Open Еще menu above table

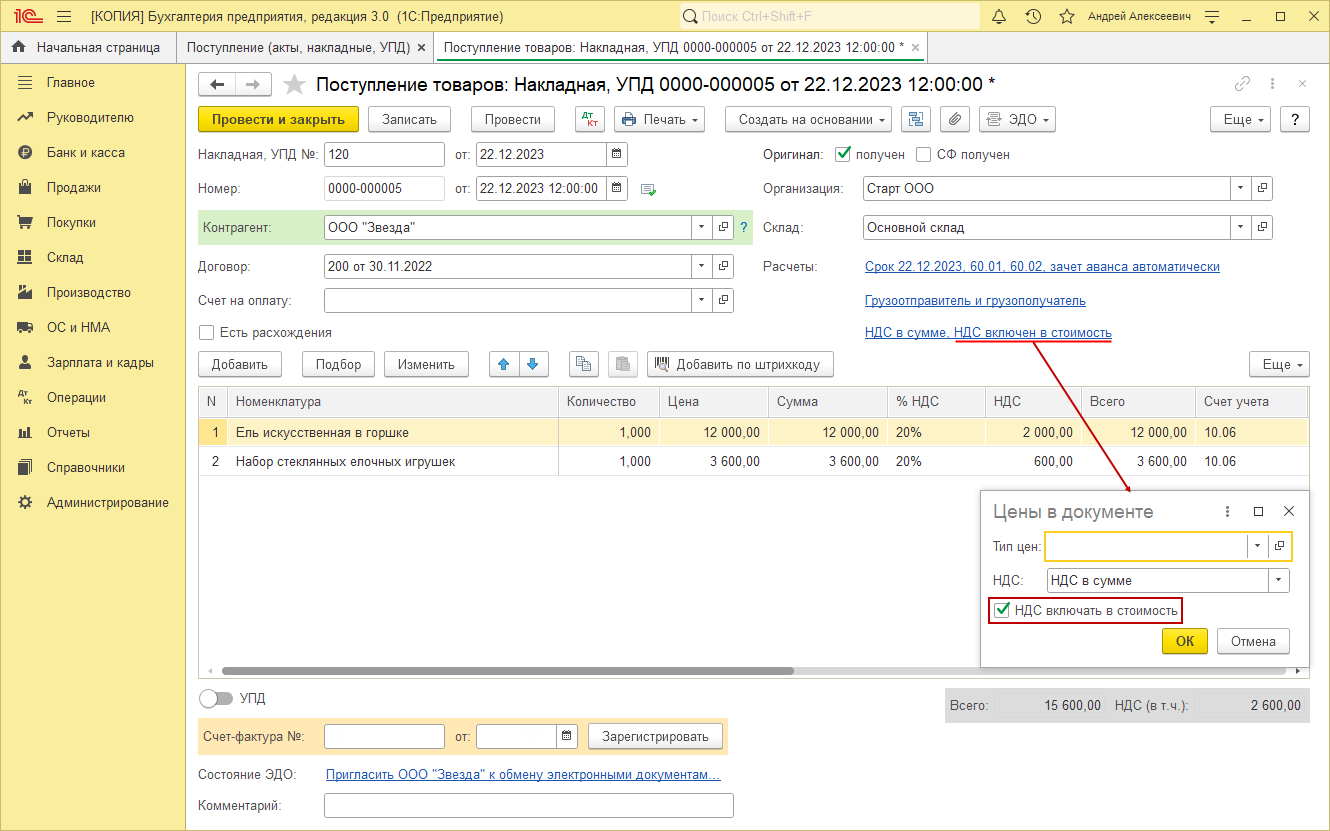point(1279,364)
